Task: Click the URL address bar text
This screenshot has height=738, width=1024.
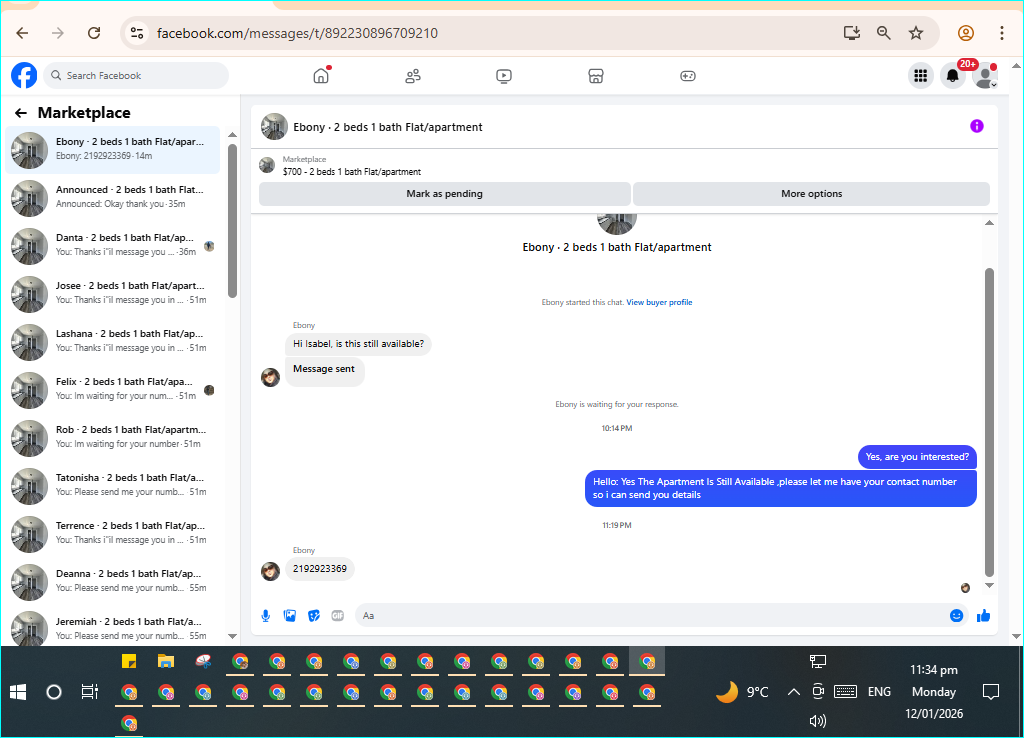Action: click(297, 33)
